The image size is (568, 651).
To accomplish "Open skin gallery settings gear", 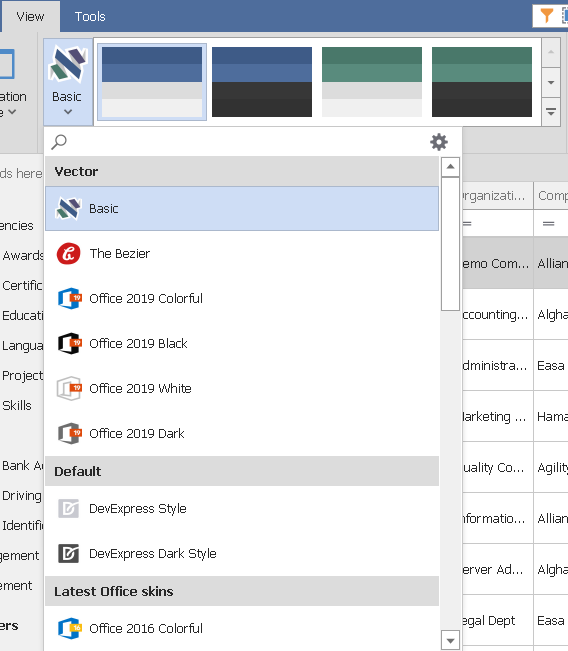I will tap(439, 142).
